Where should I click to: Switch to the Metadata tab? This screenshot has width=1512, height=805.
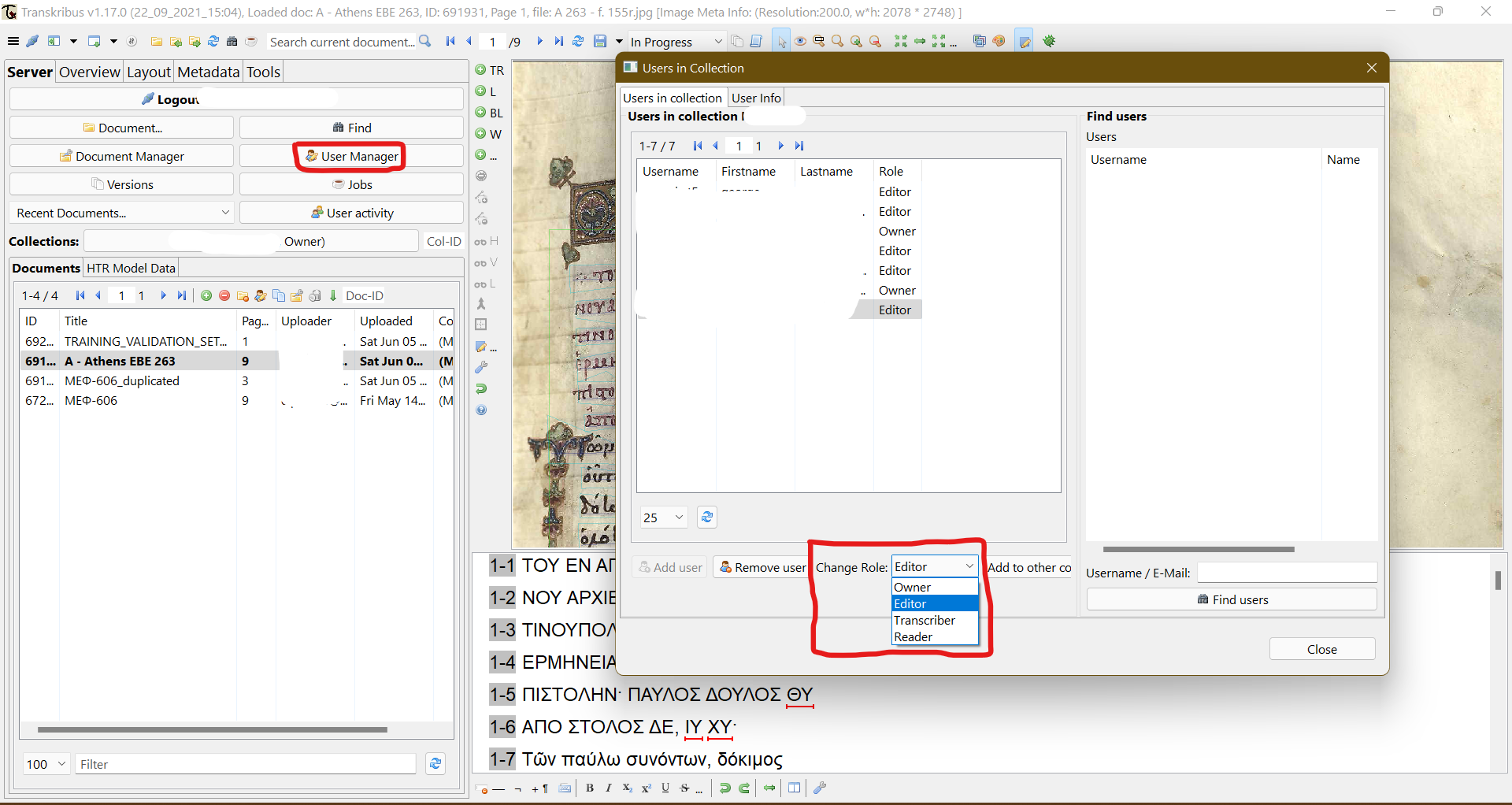coord(208,72)
